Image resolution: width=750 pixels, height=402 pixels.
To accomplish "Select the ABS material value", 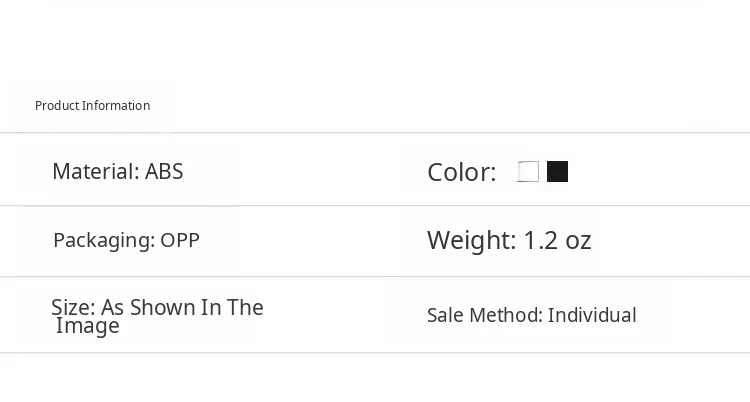I will pyautogui.click(x=164, y=171).
